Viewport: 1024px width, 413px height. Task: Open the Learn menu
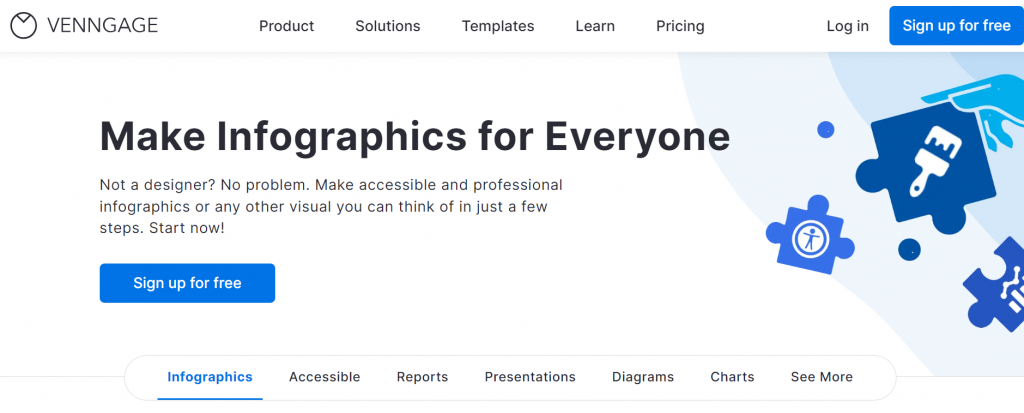(595, 26)
